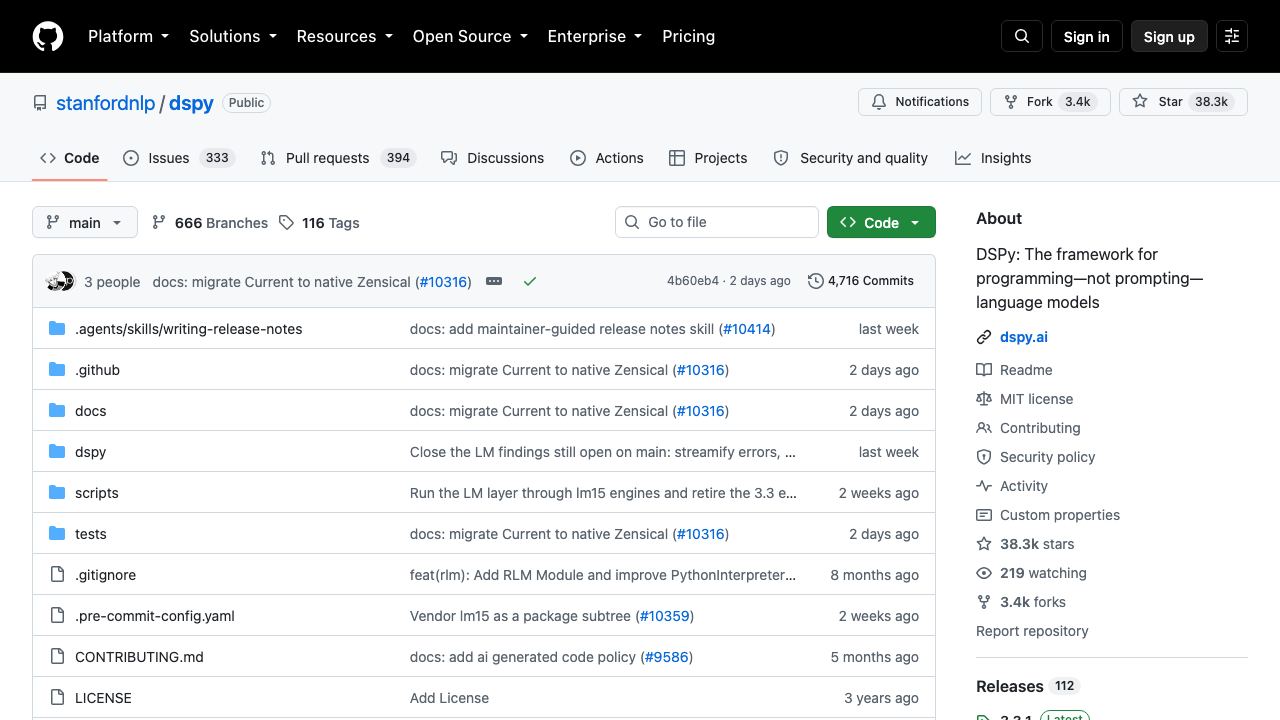Click the commit status green checkmark
Screen dimensions: 1280x720
pyautogui.click(x=530, y=281)
